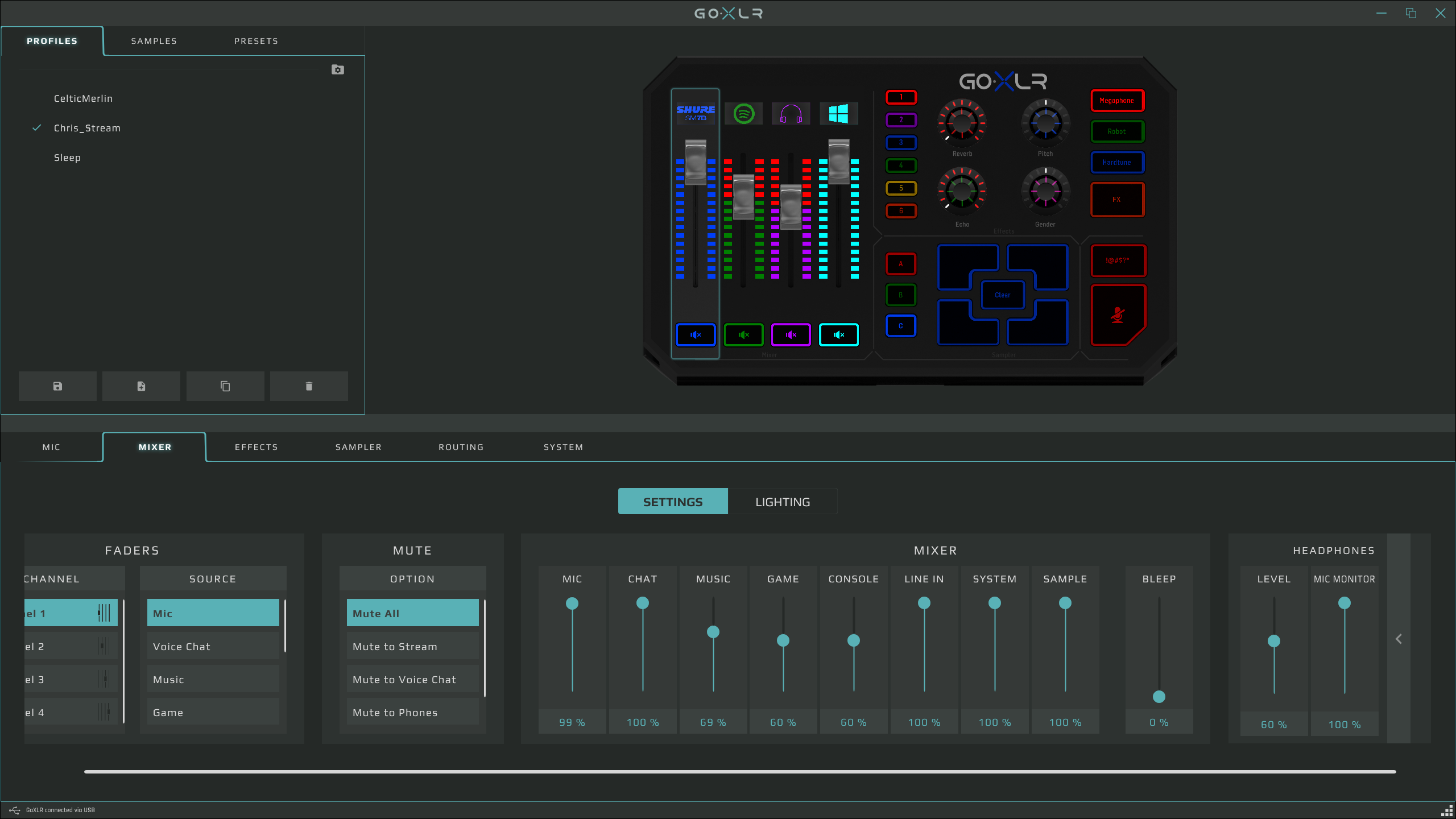
Task: Choose Game as fader source
Action: pyautogui.click(x=213, y=713)
